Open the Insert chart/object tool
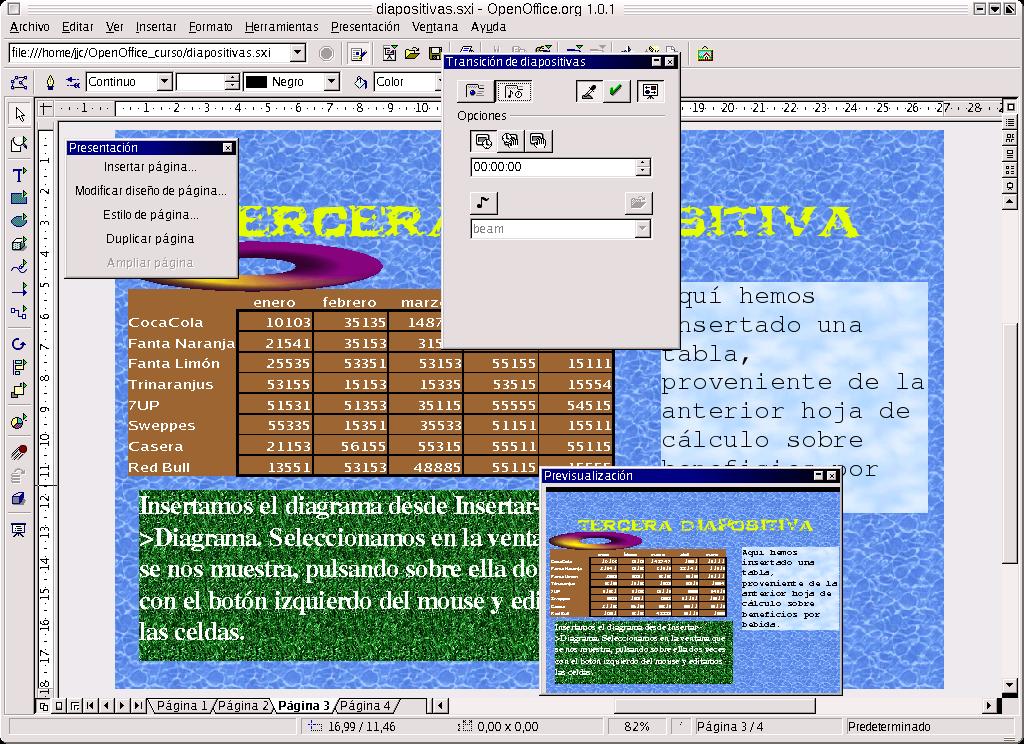This screenshot has height=744, width=1024. 19,422
